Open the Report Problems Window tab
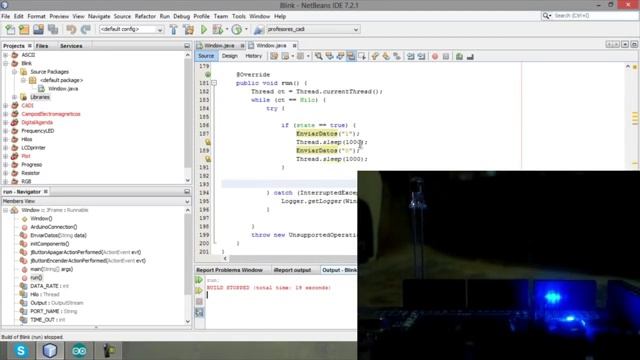 229,270
